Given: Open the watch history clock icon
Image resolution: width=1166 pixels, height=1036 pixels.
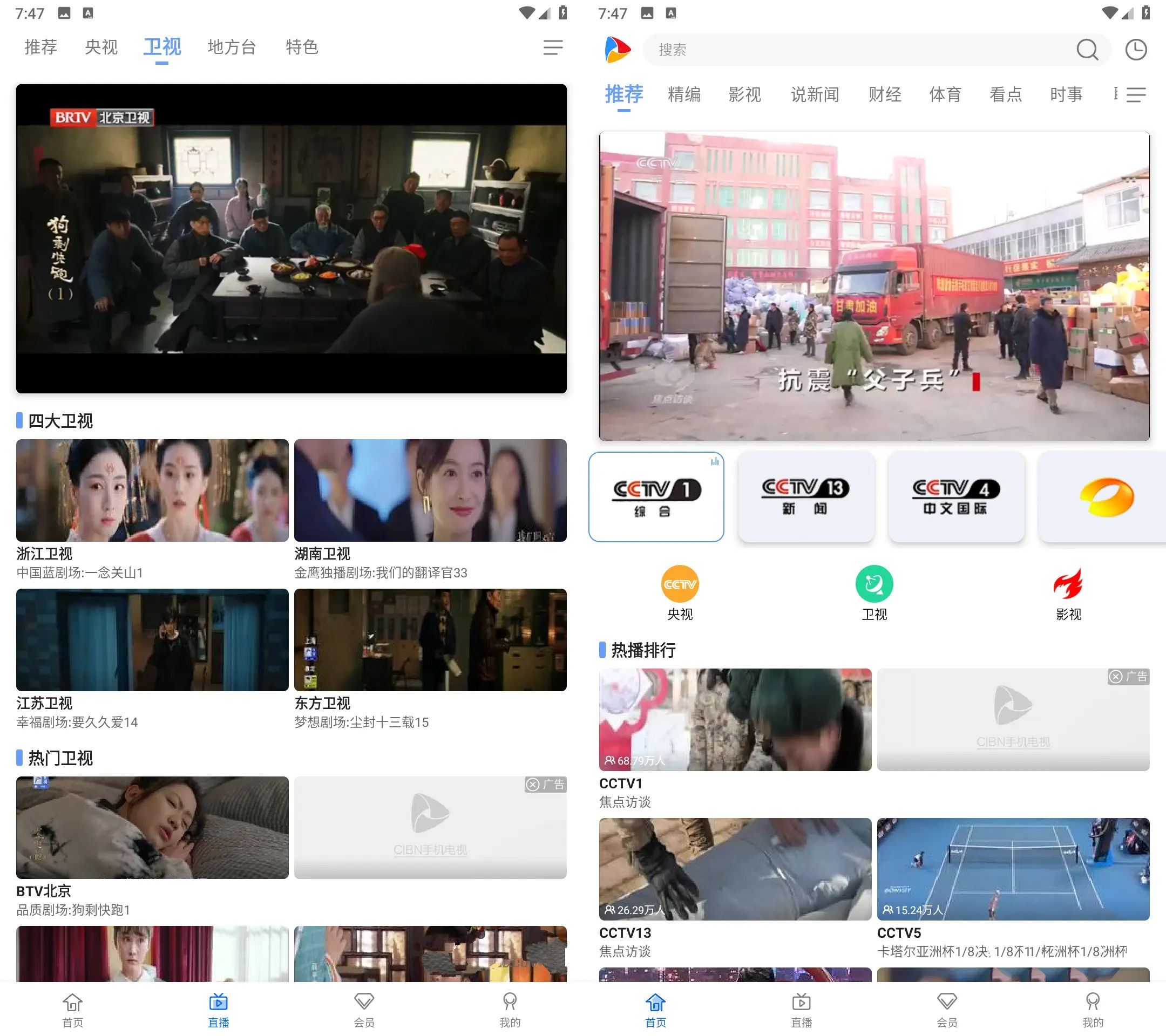Looking at the screenshot, I should (1135, 50).
